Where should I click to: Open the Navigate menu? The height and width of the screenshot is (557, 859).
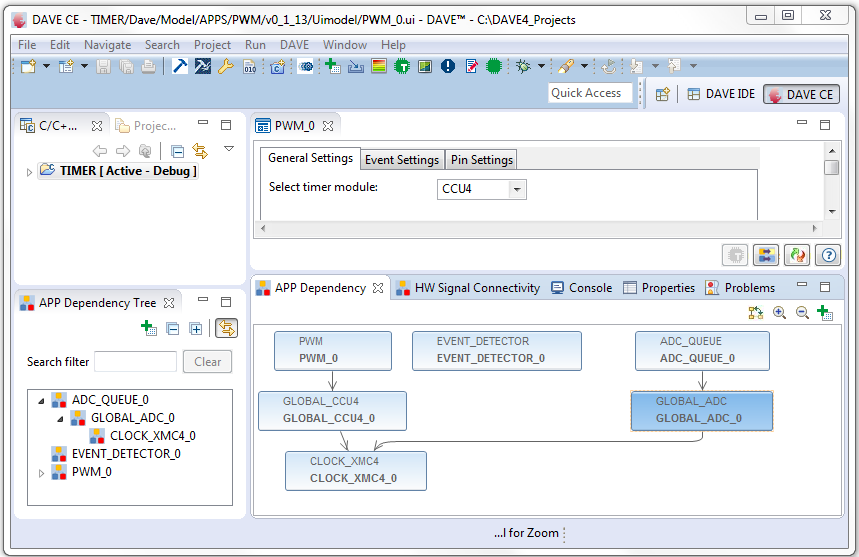pos(107,45)
